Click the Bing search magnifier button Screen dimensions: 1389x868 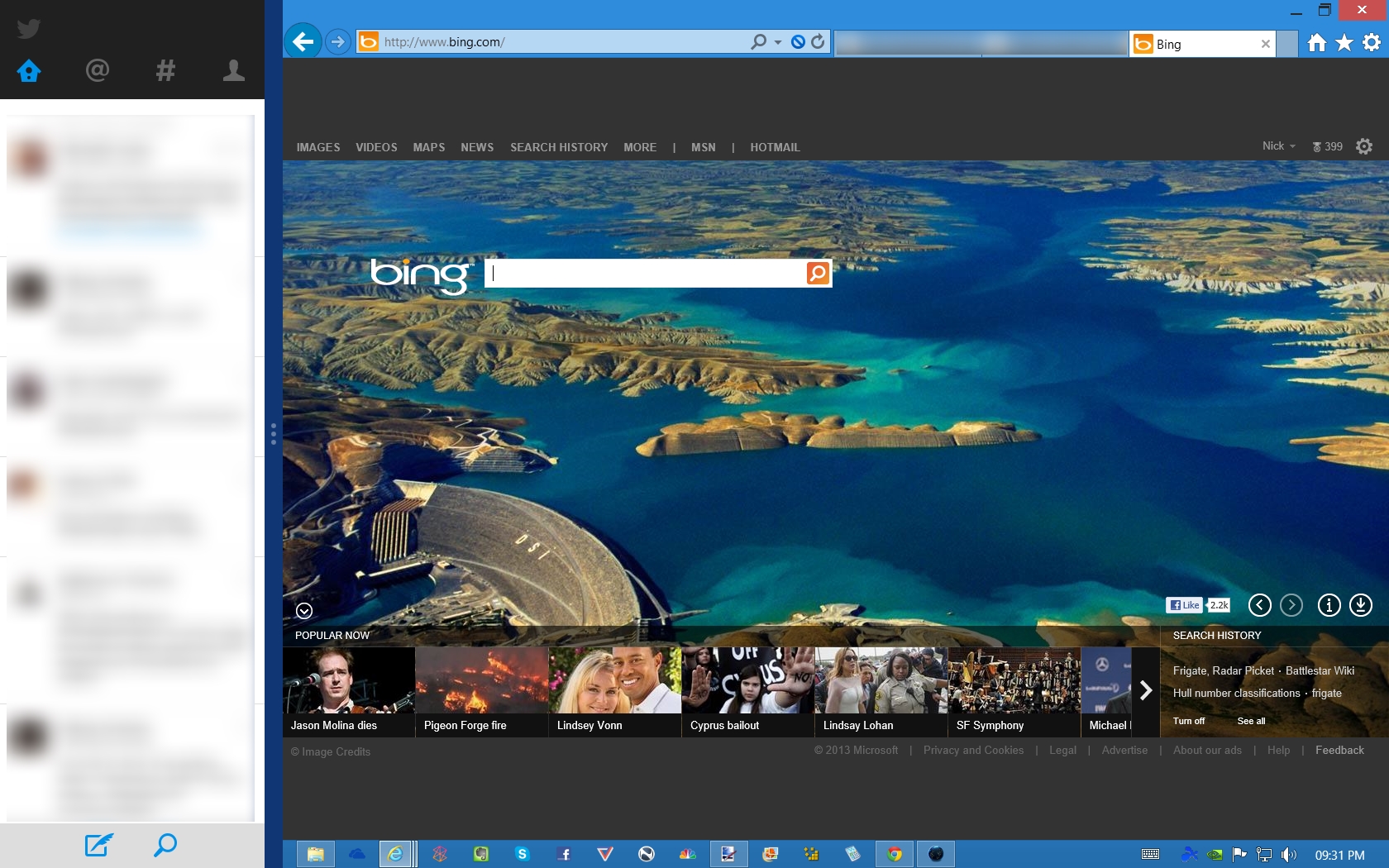(816, 273)
